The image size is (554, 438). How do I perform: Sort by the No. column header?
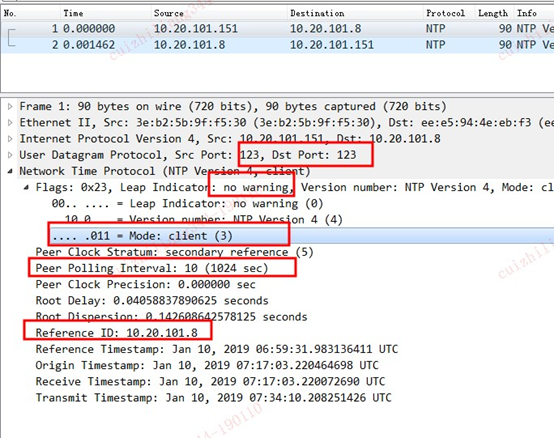[x=30, y=13]
